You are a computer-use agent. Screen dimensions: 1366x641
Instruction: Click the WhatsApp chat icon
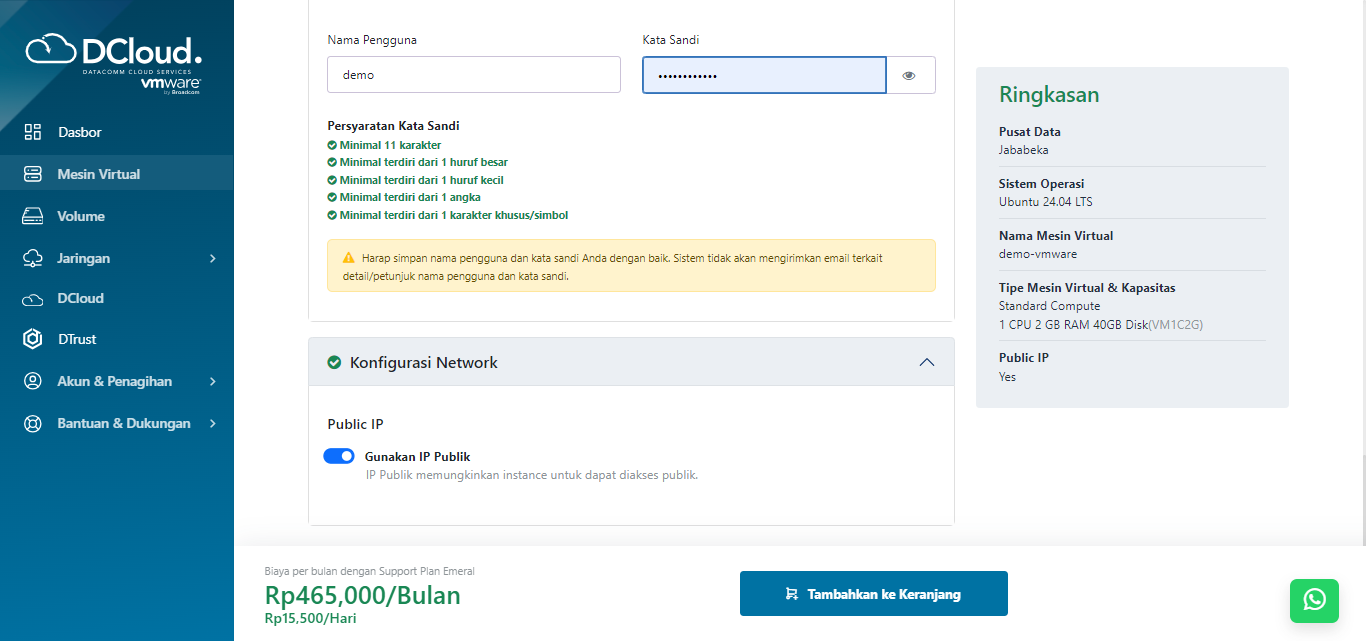(x=1314, y=600)
